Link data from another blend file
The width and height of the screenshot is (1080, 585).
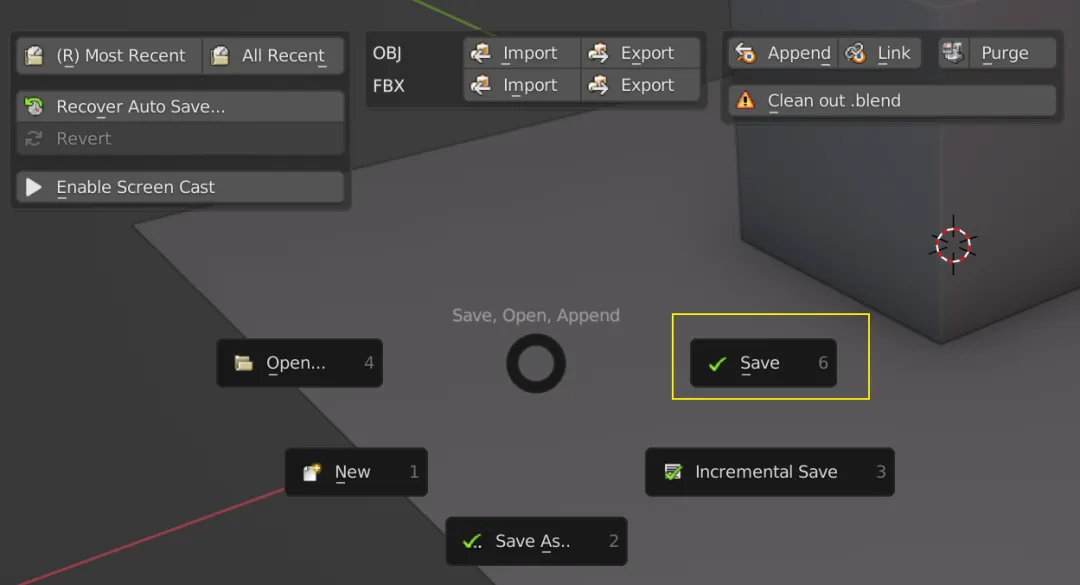point(880,53)
